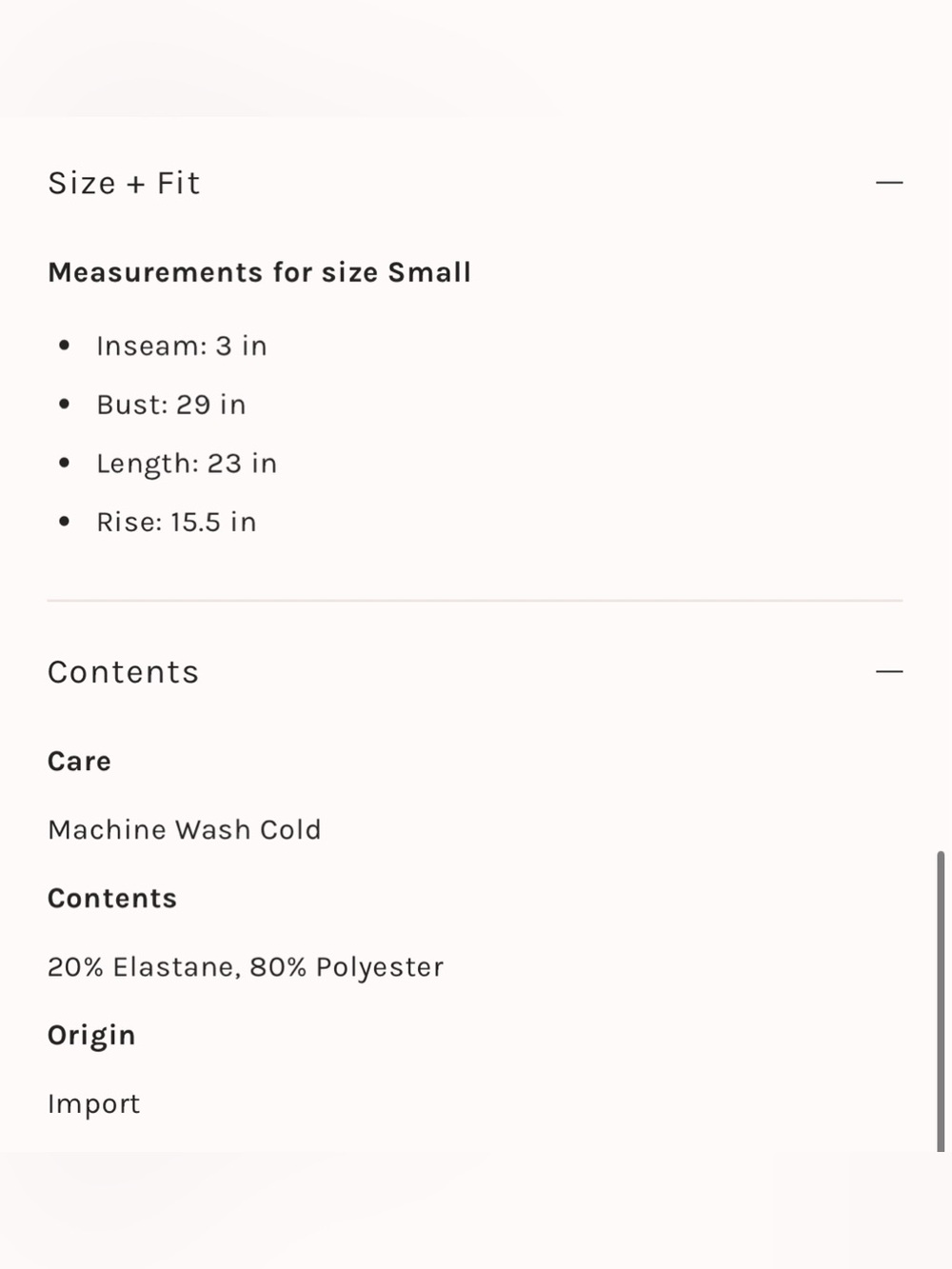The image size is (952, 1269).
Task: Collapse Contents section with minus icon
Action: (889, 671)
